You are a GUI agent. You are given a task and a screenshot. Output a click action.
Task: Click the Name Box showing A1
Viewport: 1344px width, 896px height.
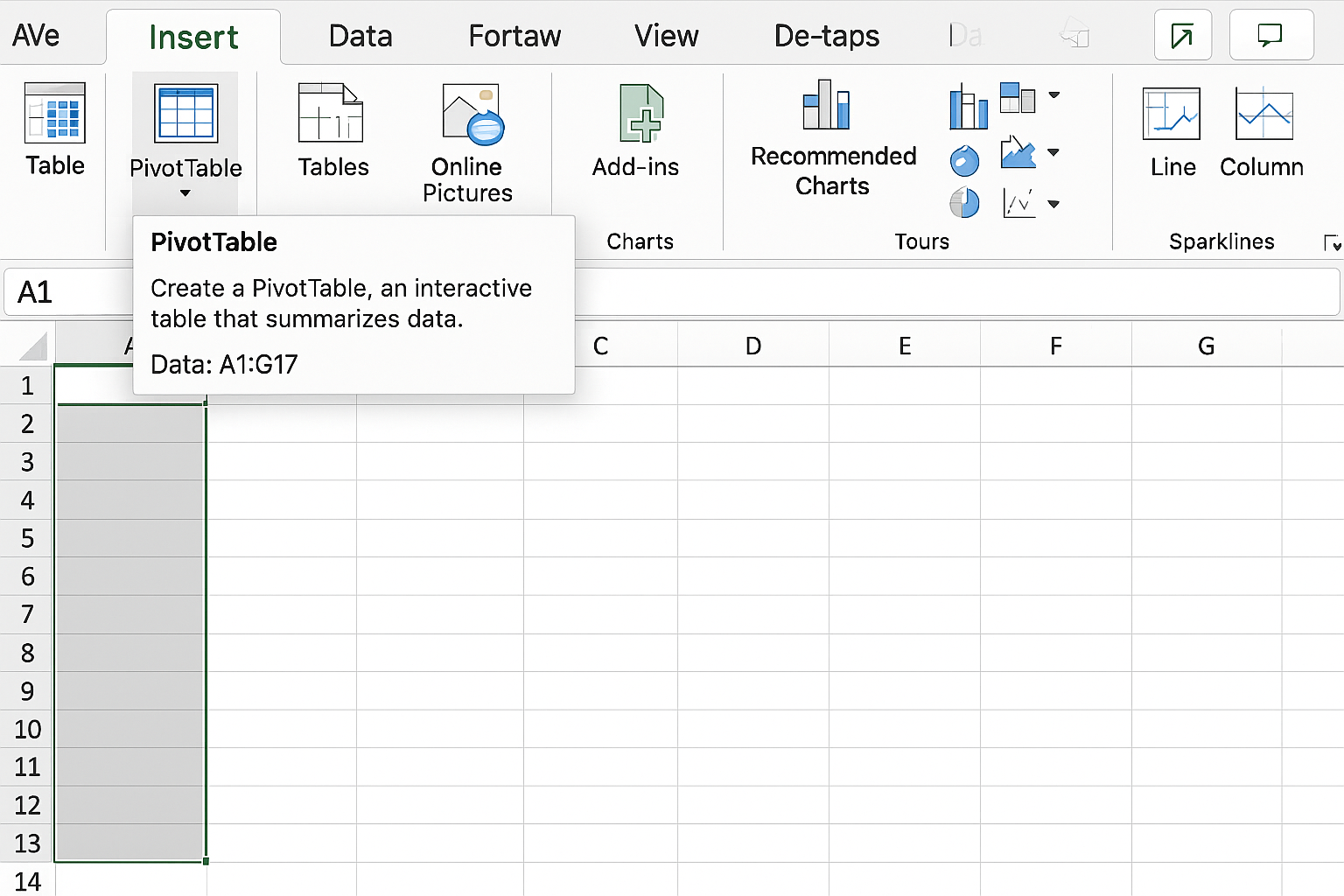point(68,292)
